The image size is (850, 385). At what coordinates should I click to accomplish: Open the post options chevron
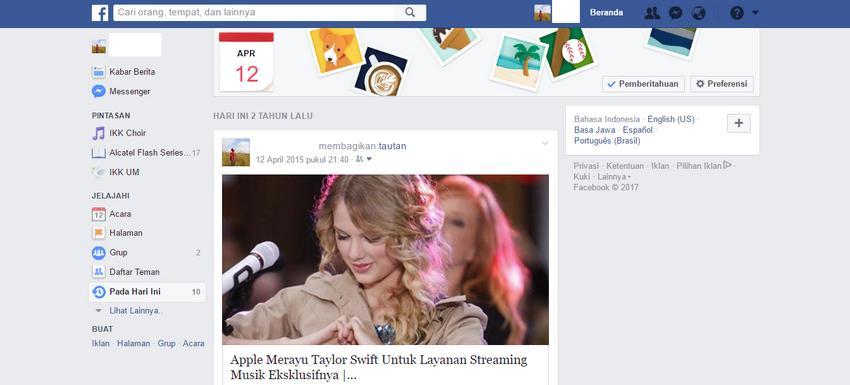[x=545, y=144]
